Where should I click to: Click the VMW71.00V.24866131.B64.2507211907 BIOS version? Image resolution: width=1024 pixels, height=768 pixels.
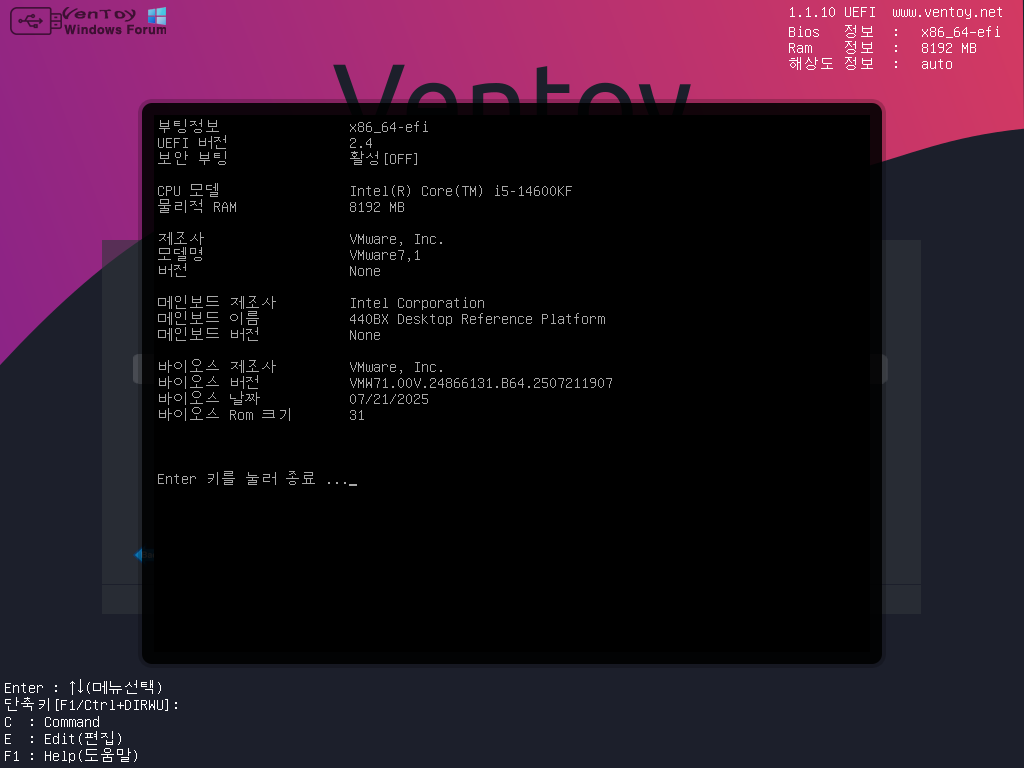tap(481, 383)
